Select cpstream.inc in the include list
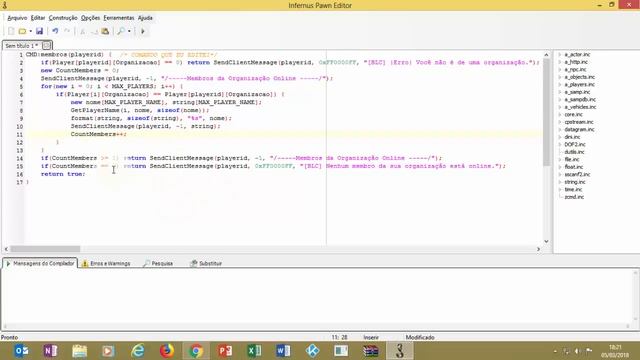Image resolution: width=640 pixels, height=360 pixels. click(x=579, y=122)
